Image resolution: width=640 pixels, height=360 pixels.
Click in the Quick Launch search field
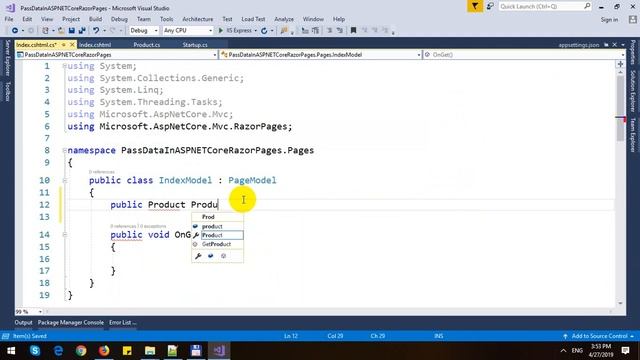[x=541, y=6]
